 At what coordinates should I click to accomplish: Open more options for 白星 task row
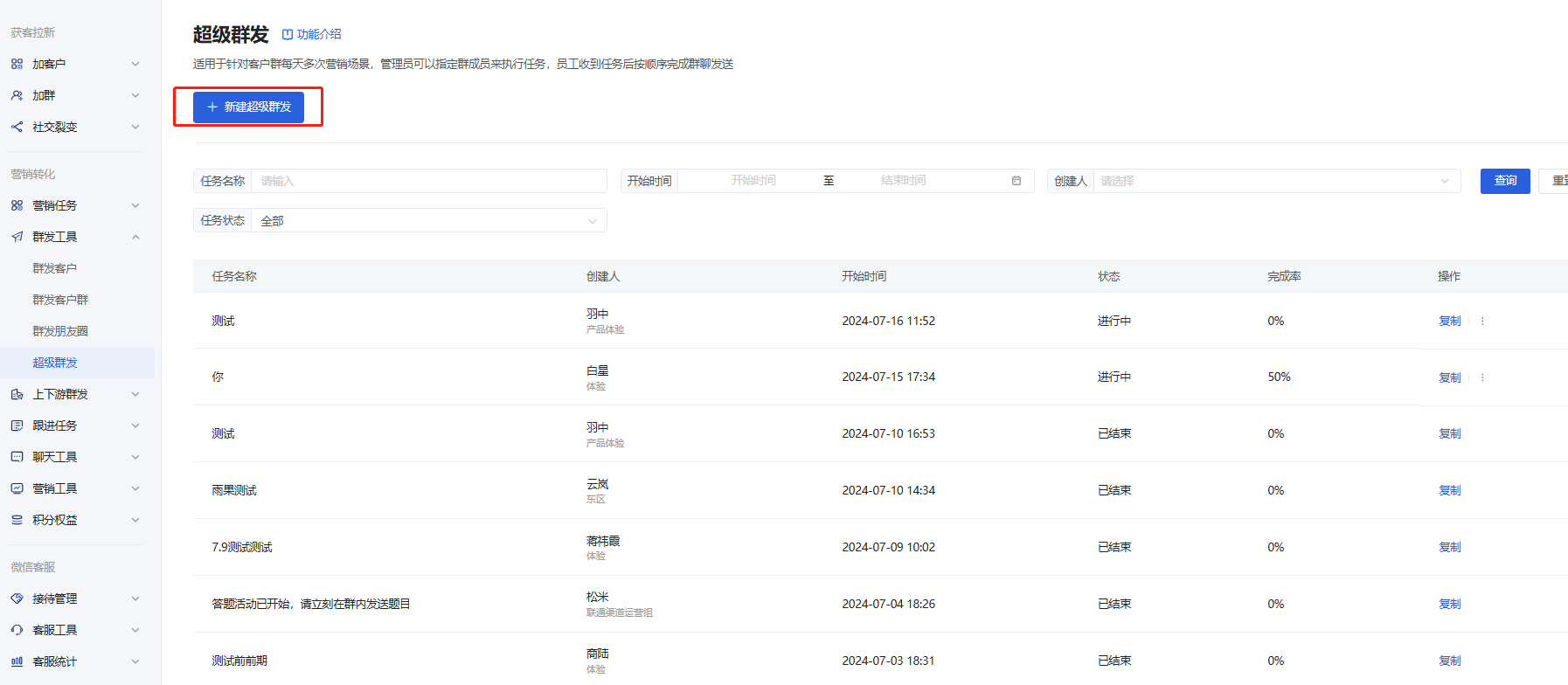(x=1482, y=377)
